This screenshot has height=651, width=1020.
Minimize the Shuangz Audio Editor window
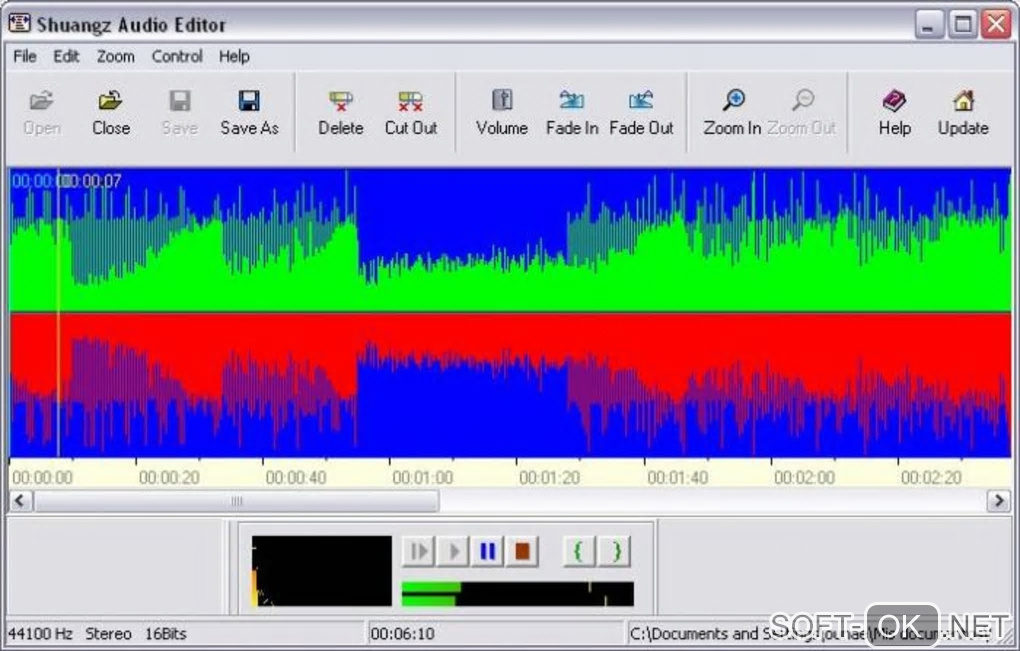[929, 25]
